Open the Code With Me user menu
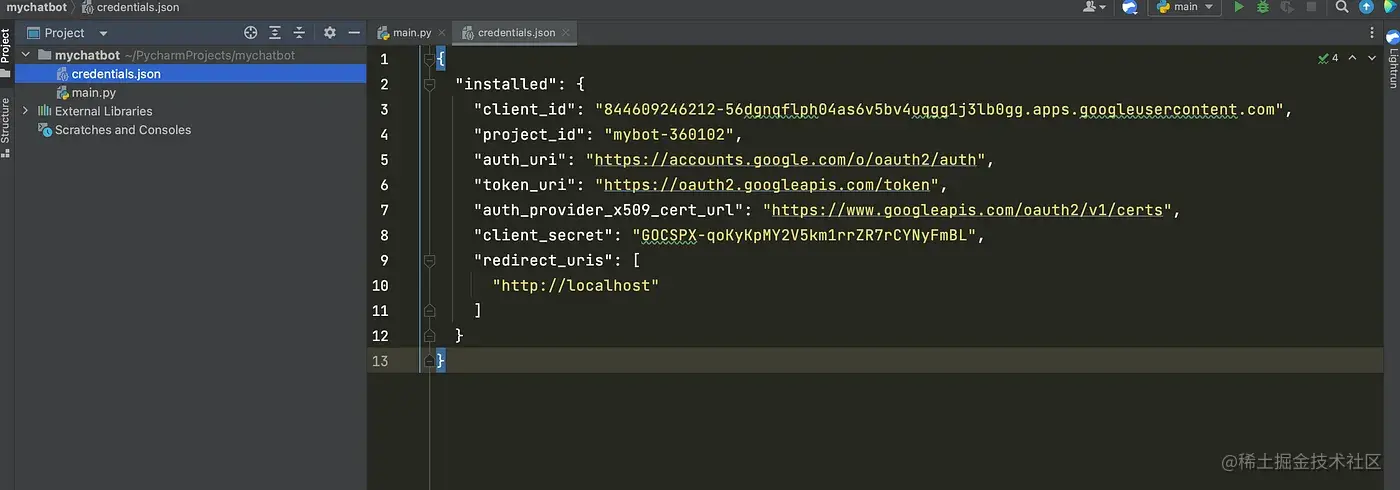Screen dimensions: 1400x490 coord(1095,7)
